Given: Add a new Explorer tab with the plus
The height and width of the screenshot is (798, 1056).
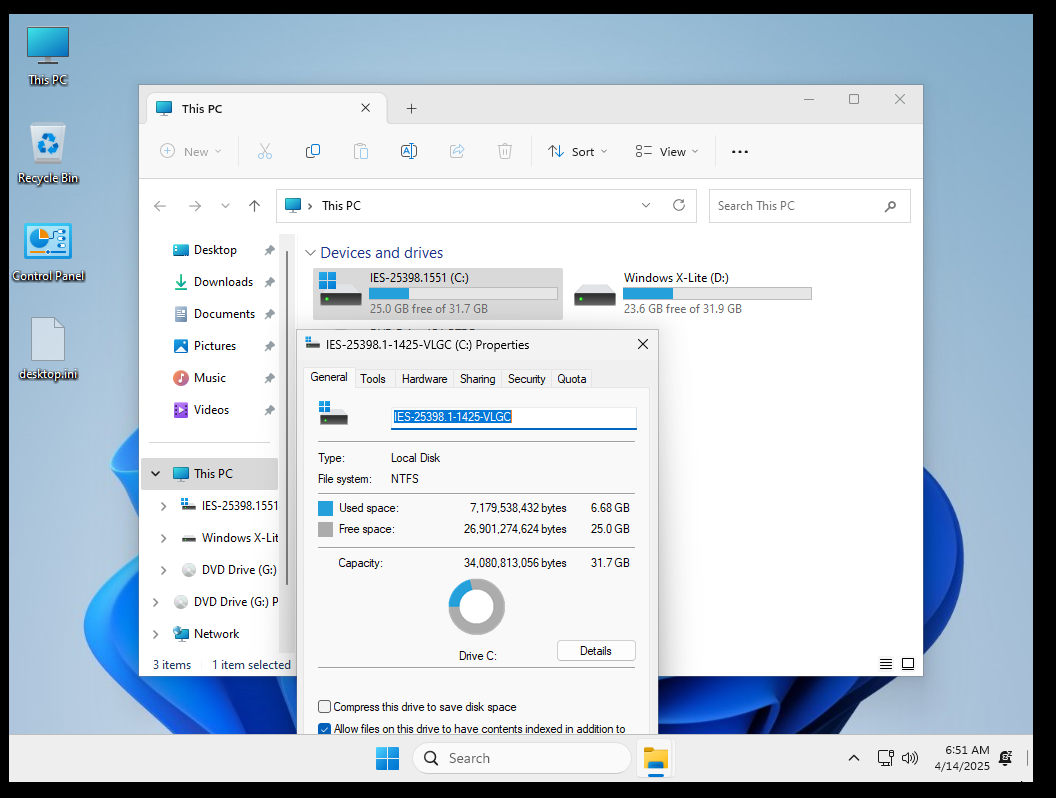Looking at the screenshot, I should (x=411, y=108).
